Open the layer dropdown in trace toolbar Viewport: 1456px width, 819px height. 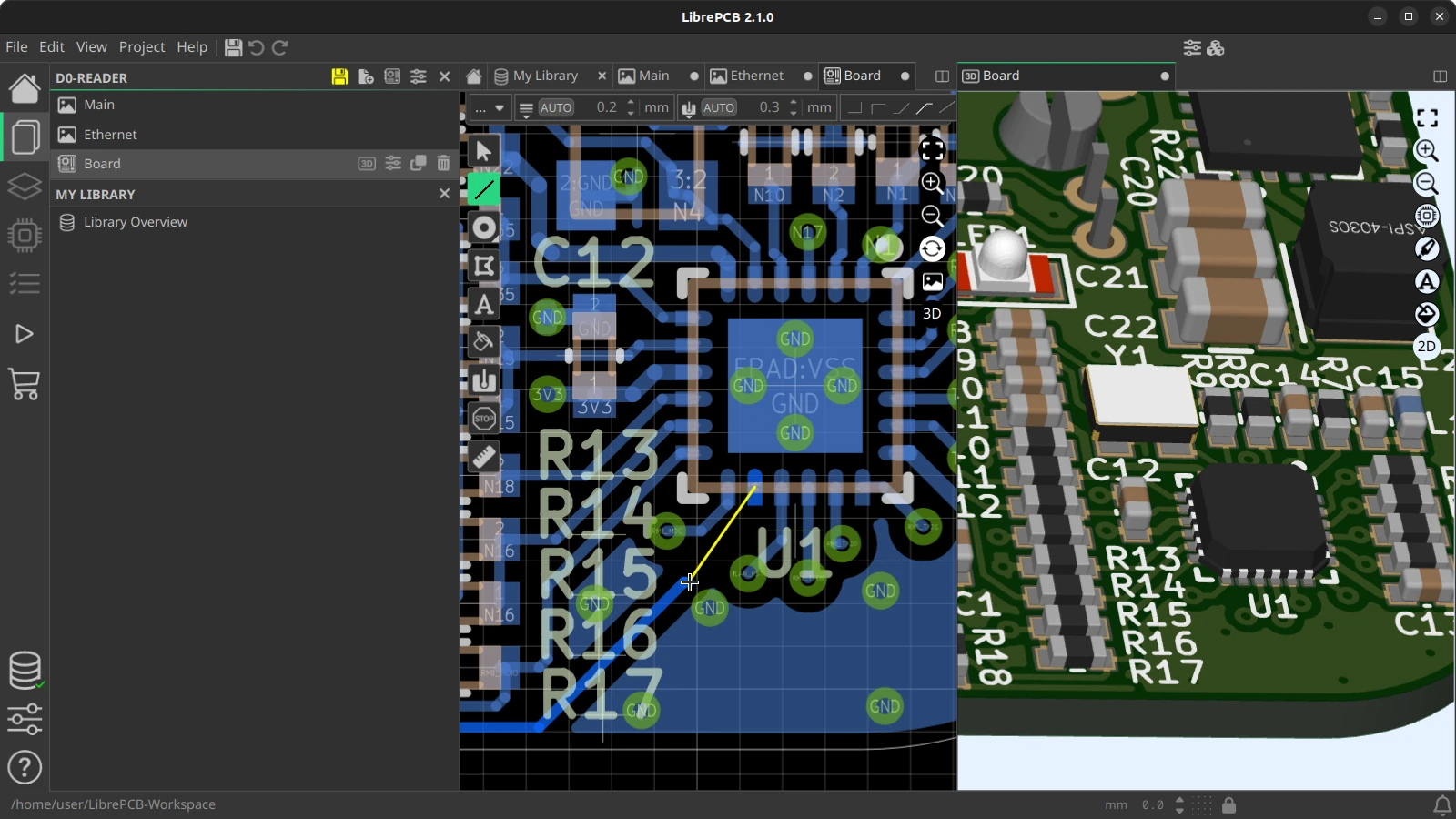(x=490, y=108)
